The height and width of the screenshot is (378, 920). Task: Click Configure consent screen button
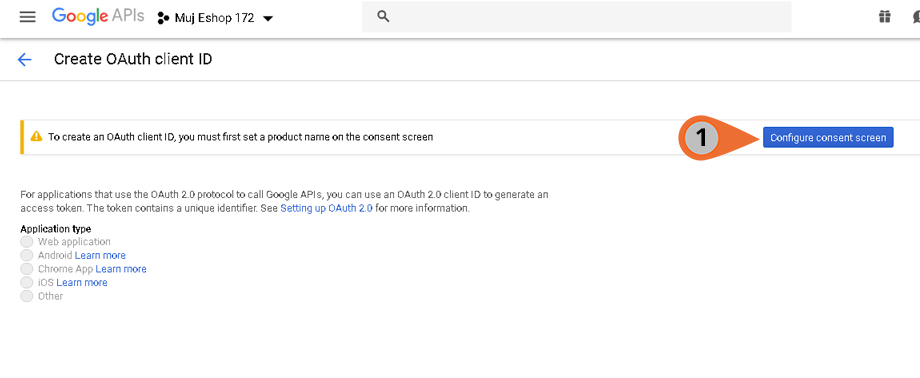[828, 137]
